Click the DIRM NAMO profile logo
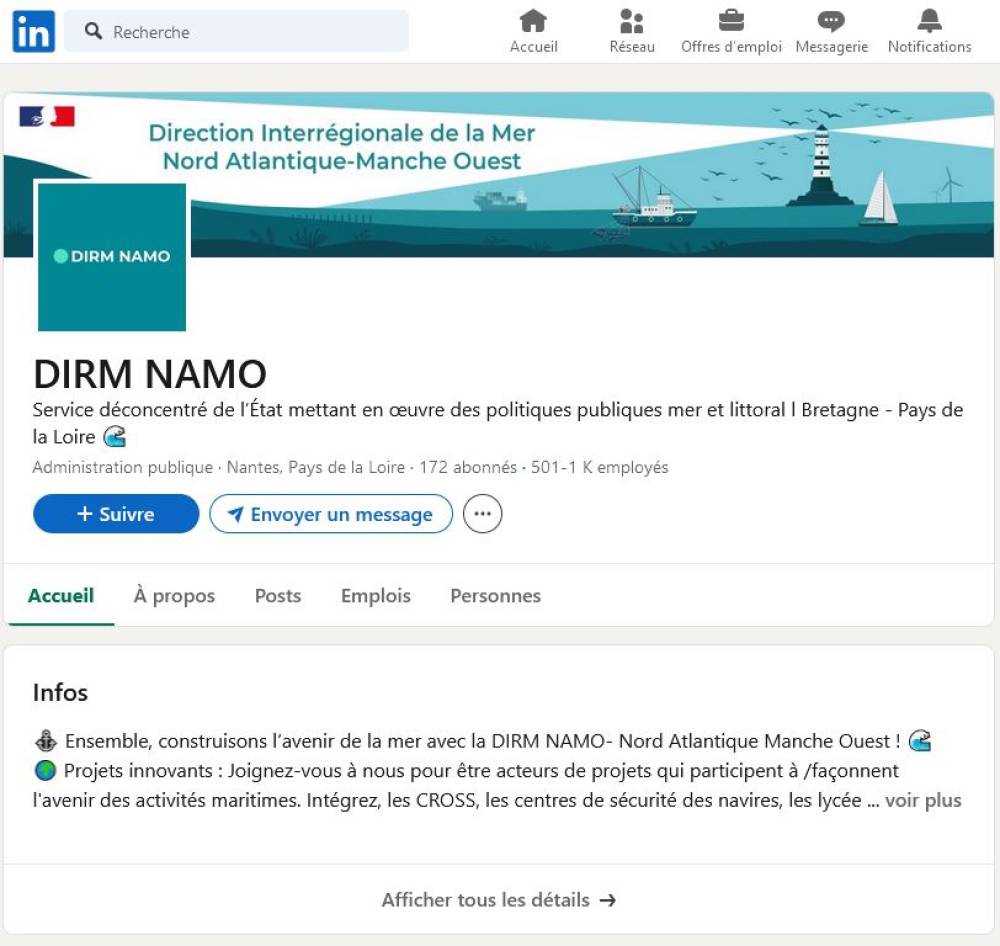 pyautogui.click(x=111, y=256)
